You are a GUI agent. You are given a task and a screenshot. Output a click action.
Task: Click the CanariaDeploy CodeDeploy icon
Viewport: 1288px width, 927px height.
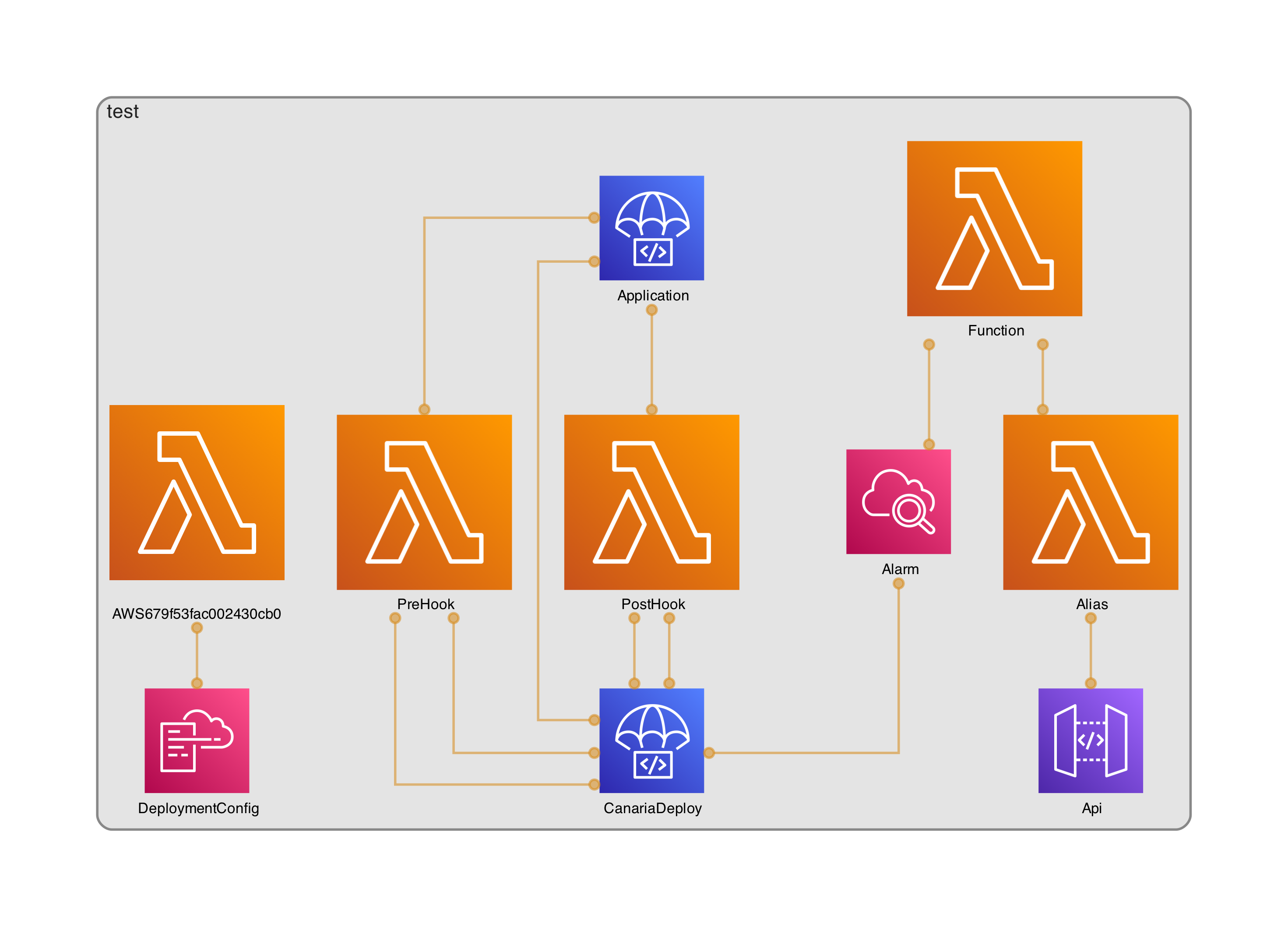tap(651, 740)
